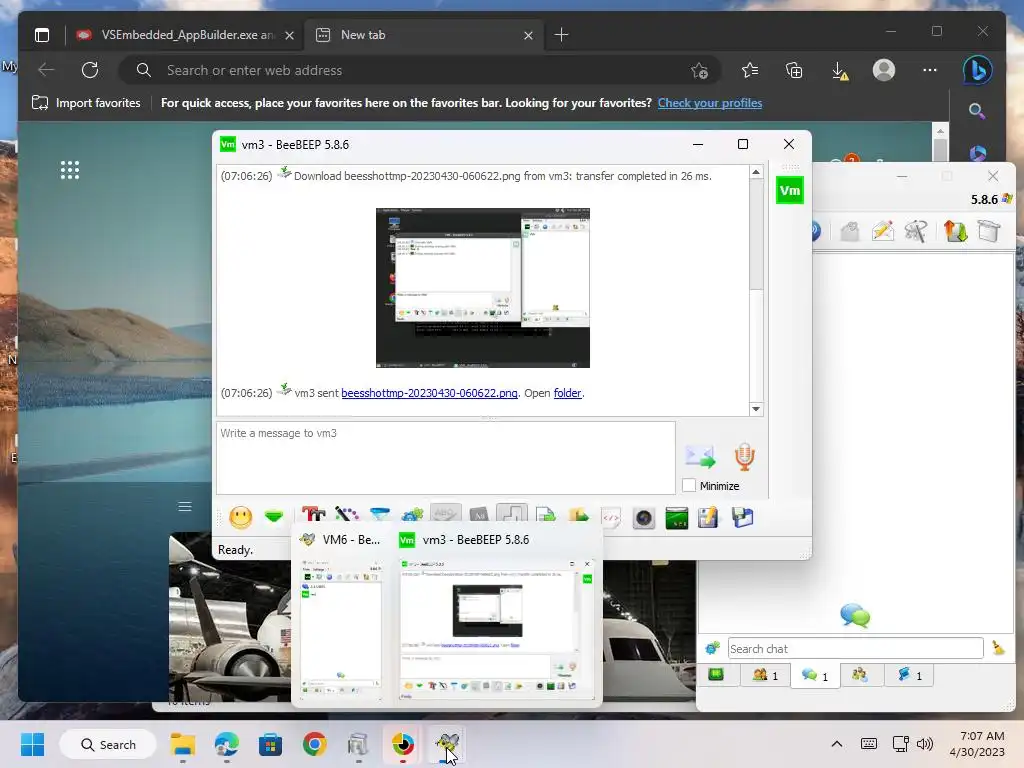This screenshot has width=1024, height=768.
Task: Select the vm3 - BeeBEEP 5.8.6 taskbar preview
Action: click(497, 614)
